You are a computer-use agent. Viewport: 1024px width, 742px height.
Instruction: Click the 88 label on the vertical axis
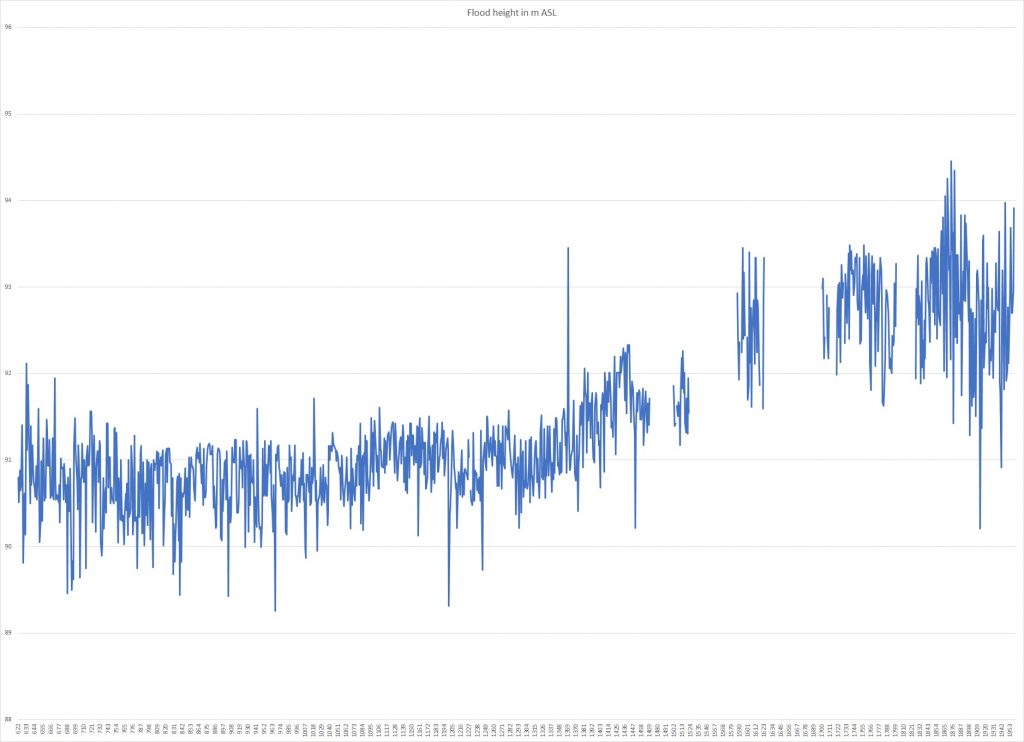tap(8, 719)
